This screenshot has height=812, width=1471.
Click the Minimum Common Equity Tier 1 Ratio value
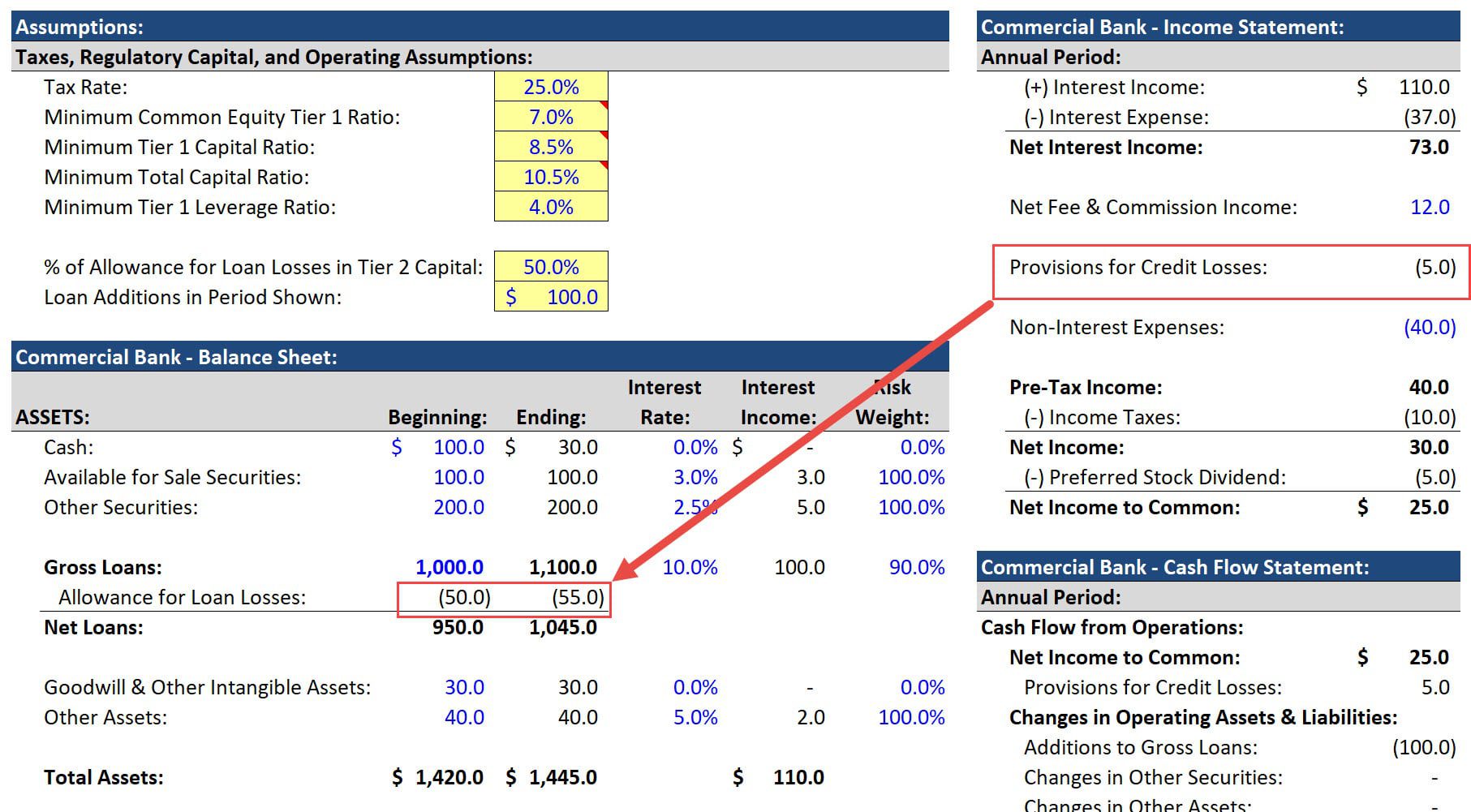[551, 116]
